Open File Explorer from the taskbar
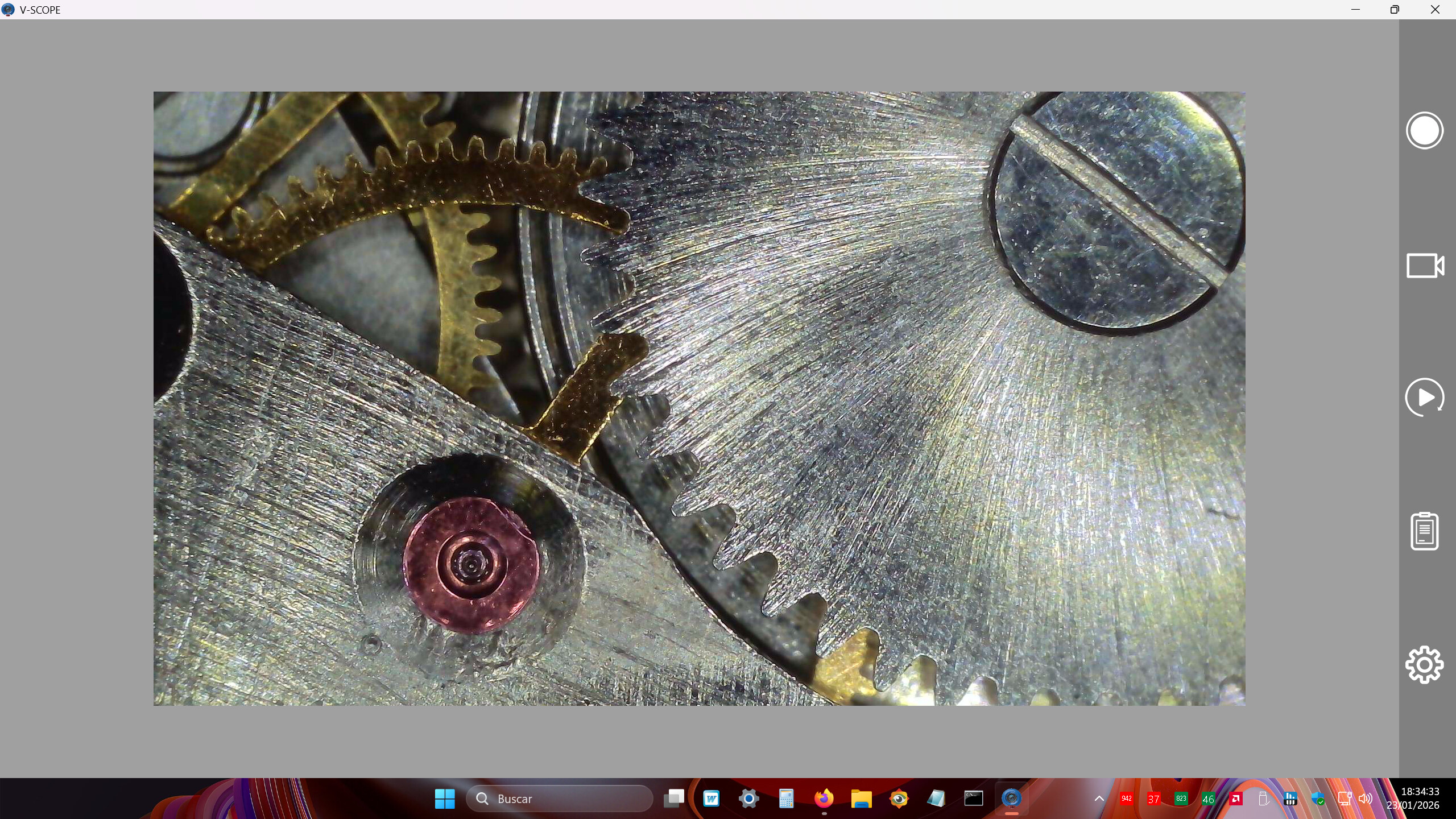 (861, 799)
